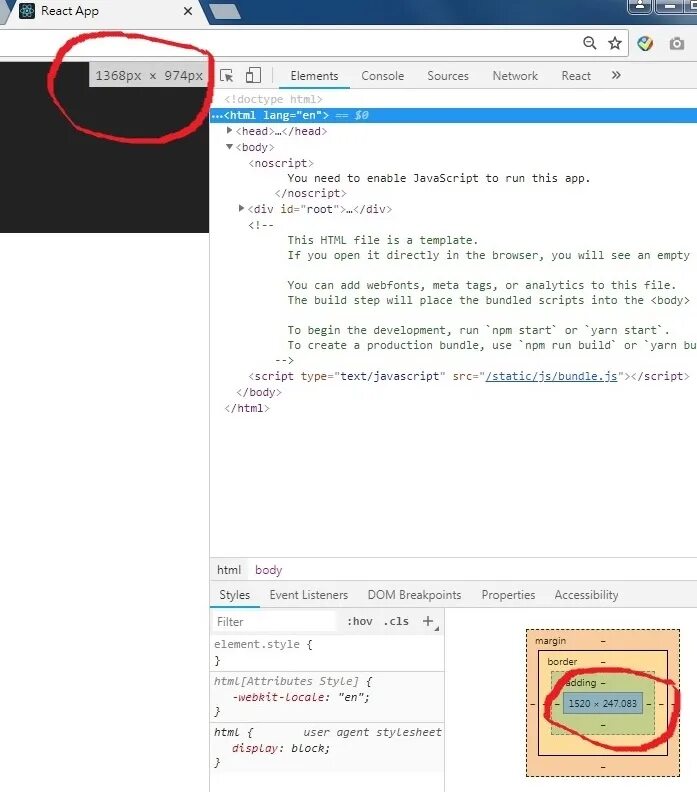The width and height of the screenshot is (697, 792).
Task: Switch to the Accessibility tab
Action: point(586,595)
